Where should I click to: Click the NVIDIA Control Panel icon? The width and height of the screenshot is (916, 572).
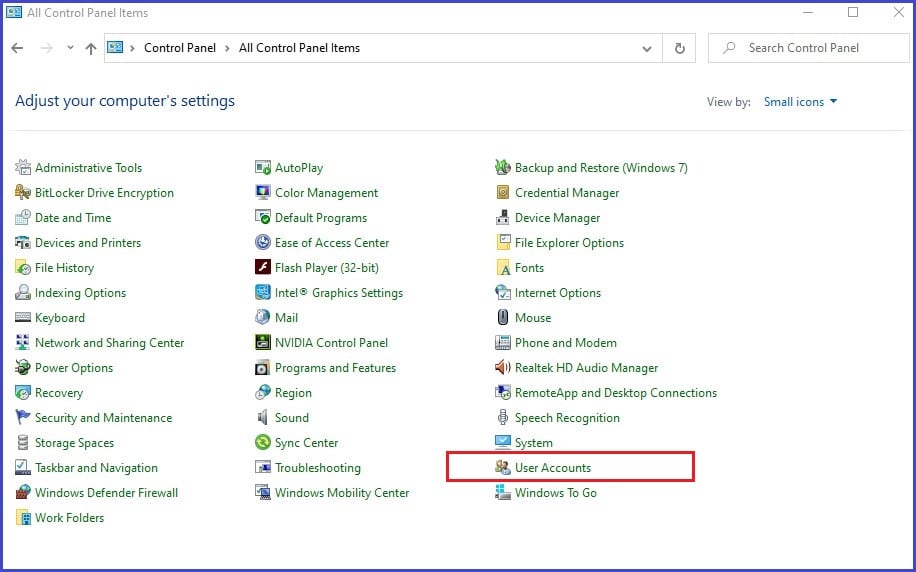(x=263, y=343)
